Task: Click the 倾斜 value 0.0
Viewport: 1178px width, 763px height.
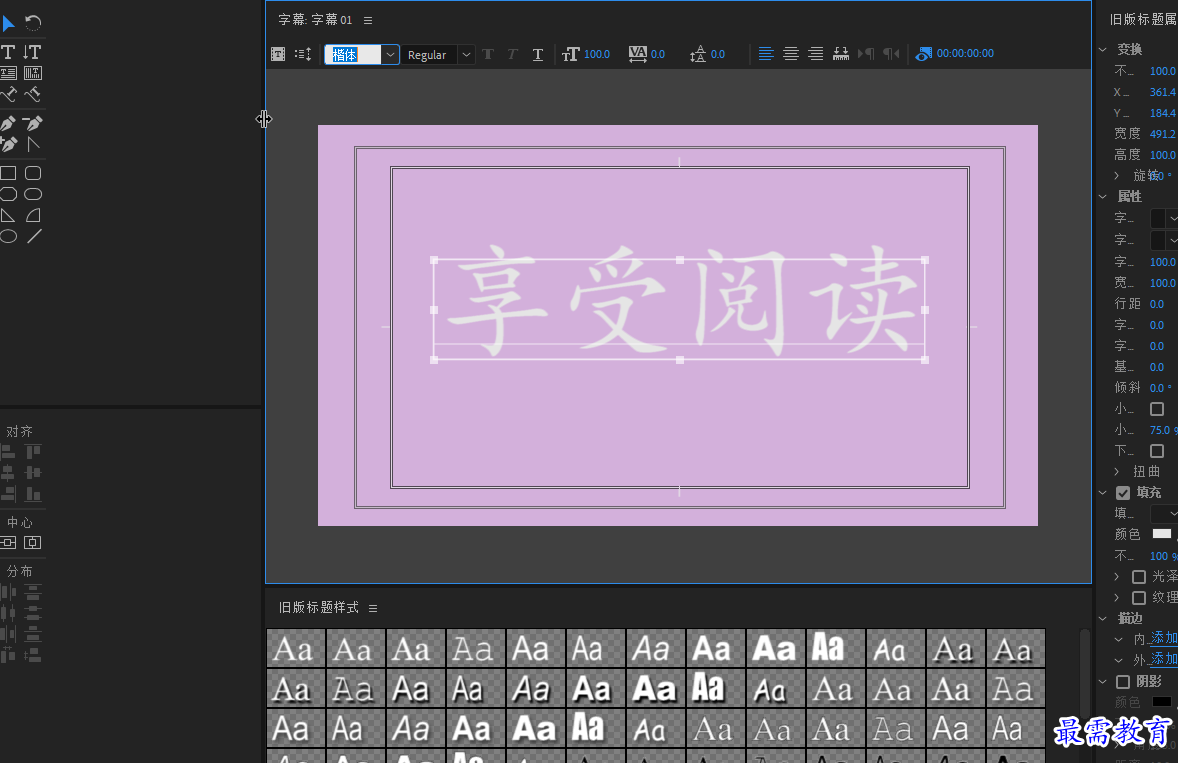Action: coord(1160,388)
